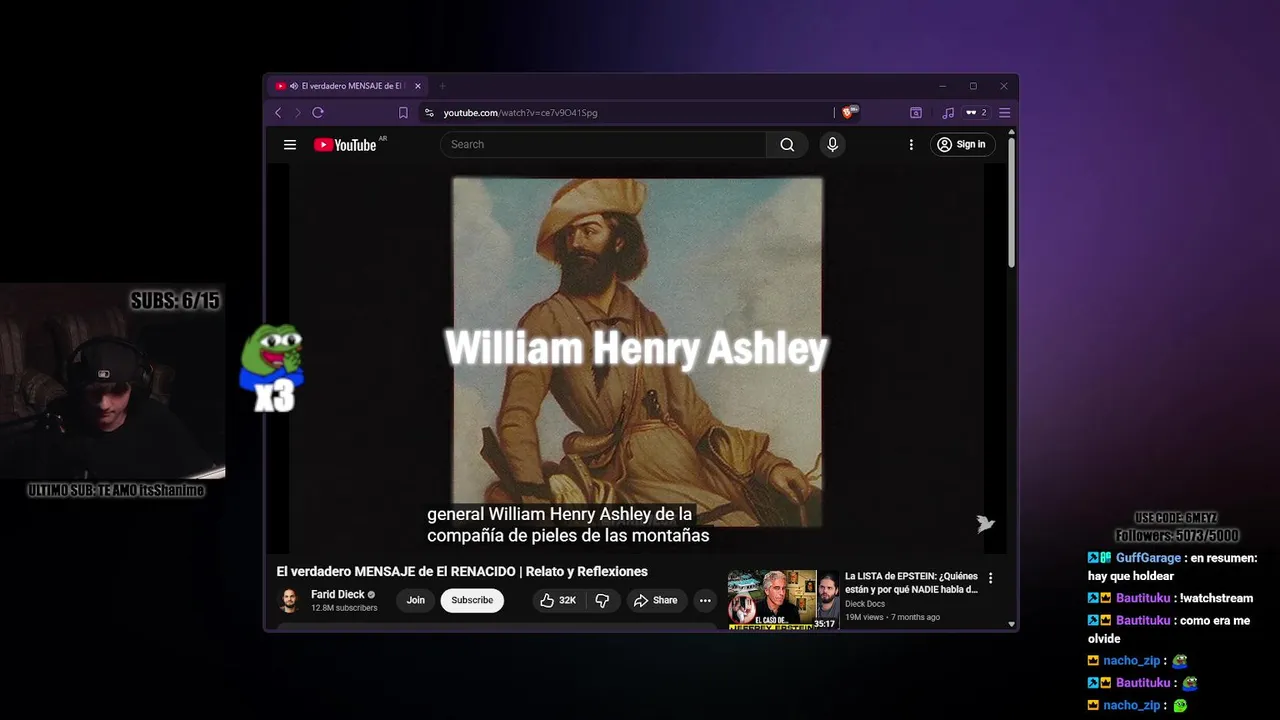Close the El verdadero MENSAJE tab
1280x720 pixels.
(x=418, y=86)
